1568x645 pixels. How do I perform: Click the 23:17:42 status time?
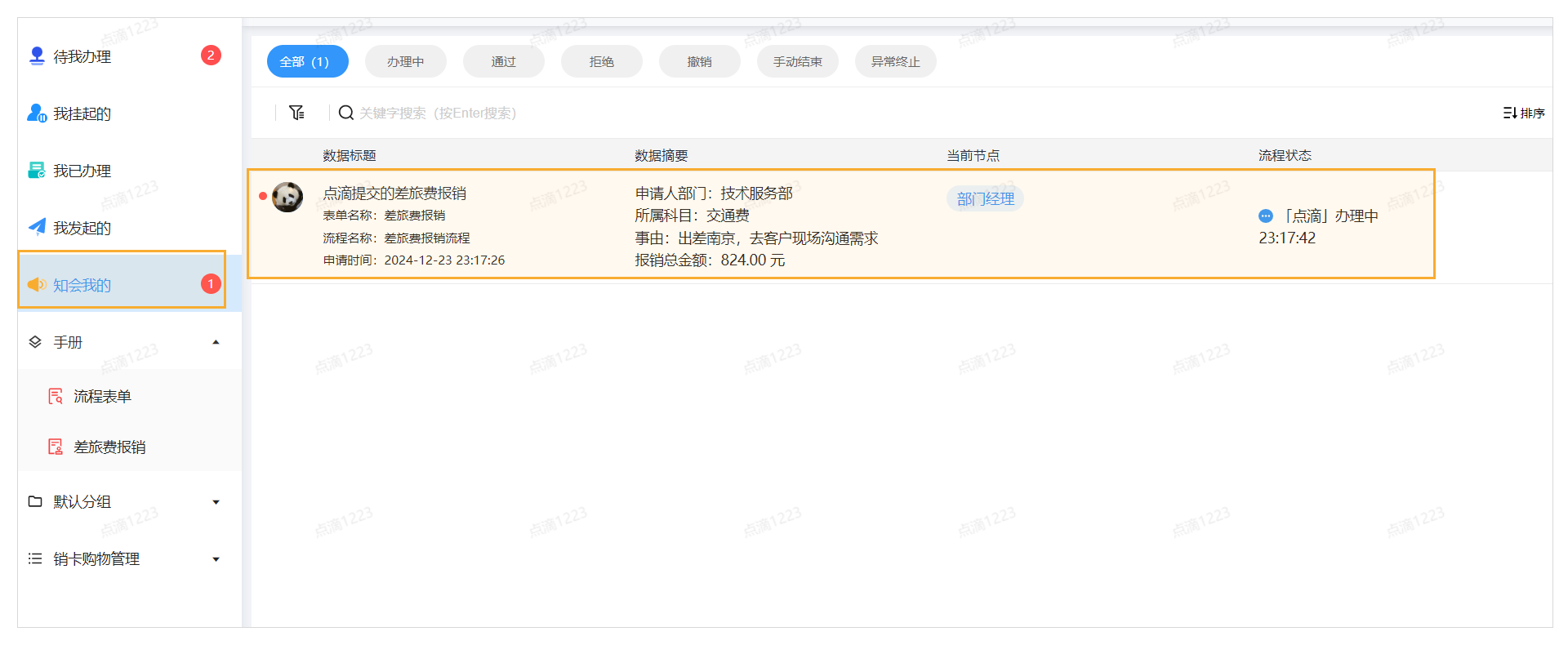1287,238
